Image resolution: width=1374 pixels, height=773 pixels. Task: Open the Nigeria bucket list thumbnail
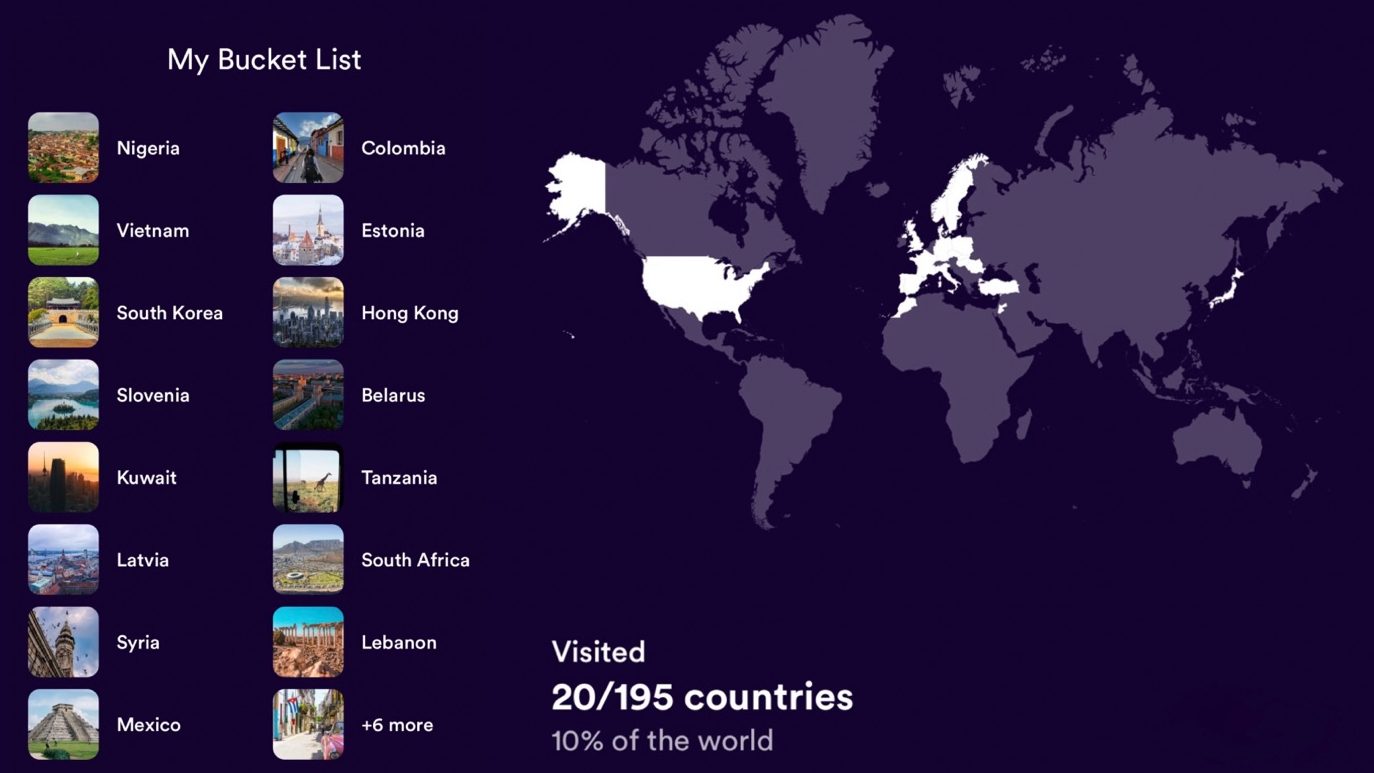[63, 148]
